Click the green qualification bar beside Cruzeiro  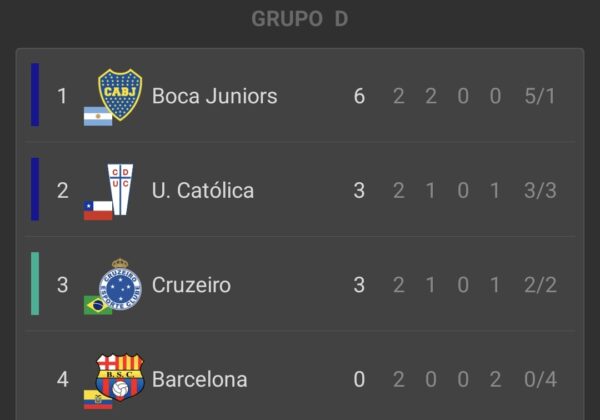(35, 284)
